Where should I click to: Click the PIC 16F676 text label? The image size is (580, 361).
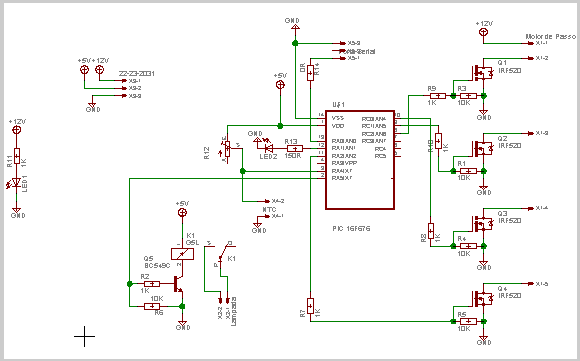[351, 229]
